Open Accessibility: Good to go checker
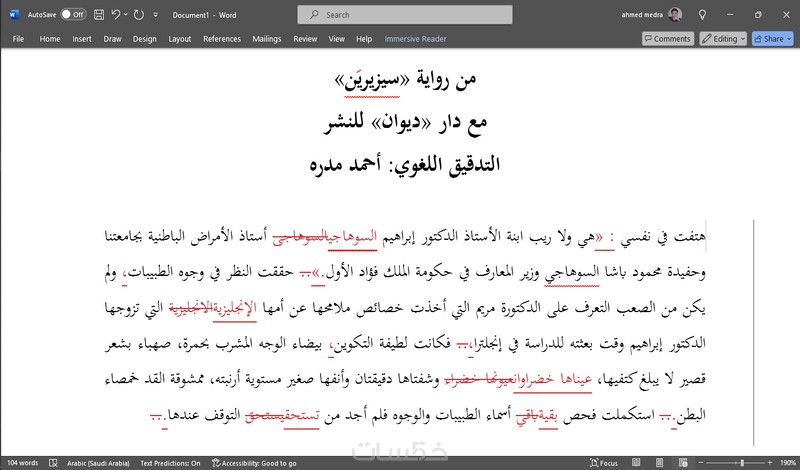The height and width of the screenshot is (470, 800). [x=254, y=463]
